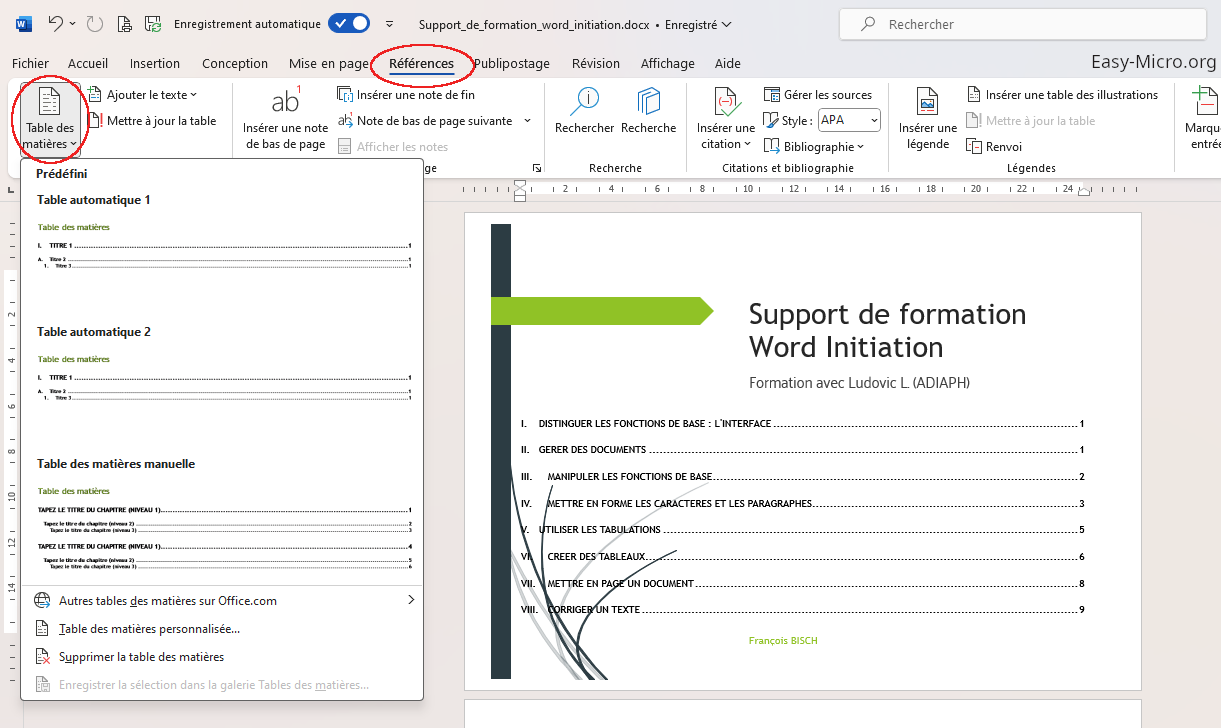
Task: Click the Undo arrow in title bar
Action: point(56,23)
